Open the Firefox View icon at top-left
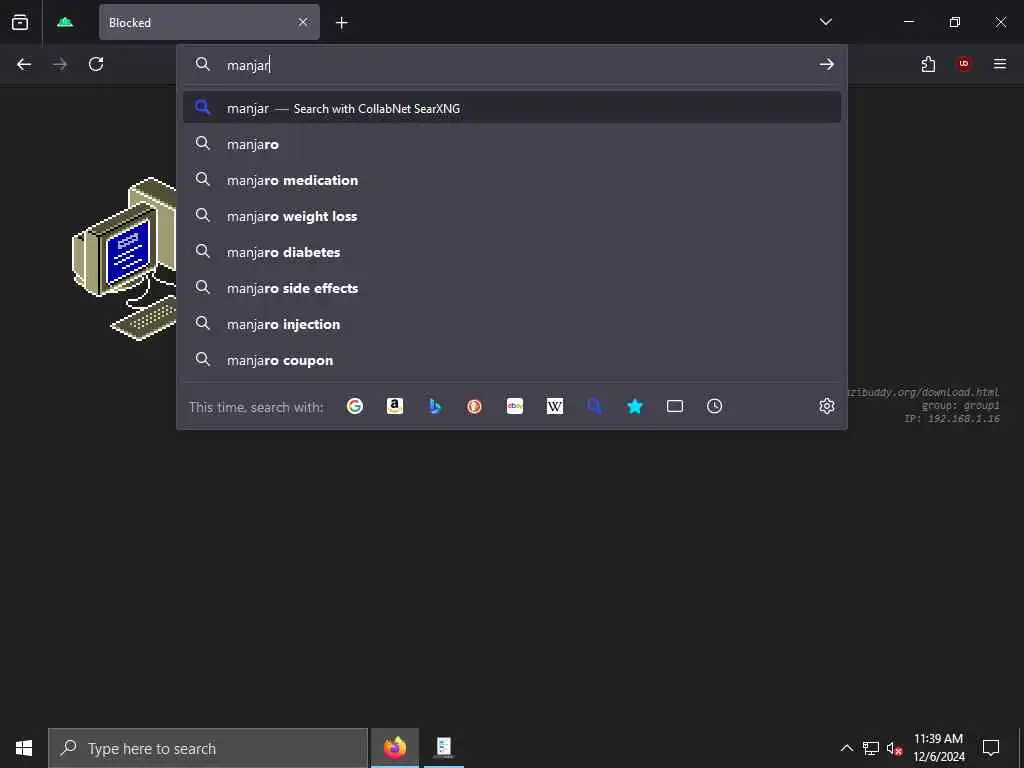 (20, 22)
